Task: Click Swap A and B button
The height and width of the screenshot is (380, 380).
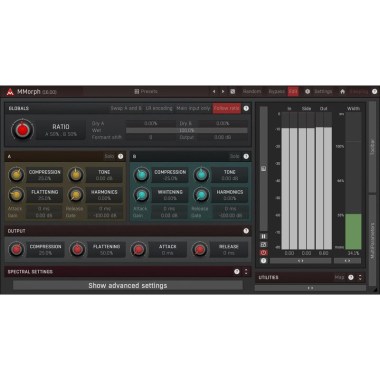Action: (x=126, y=108)
